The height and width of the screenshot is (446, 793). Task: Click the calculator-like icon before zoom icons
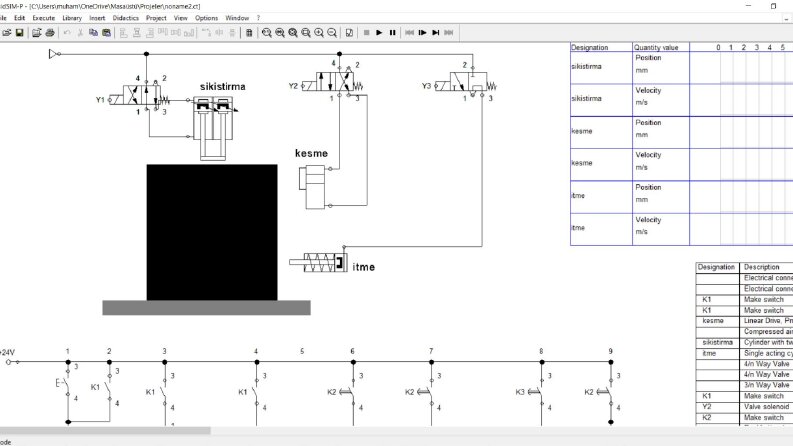[249, 32]
